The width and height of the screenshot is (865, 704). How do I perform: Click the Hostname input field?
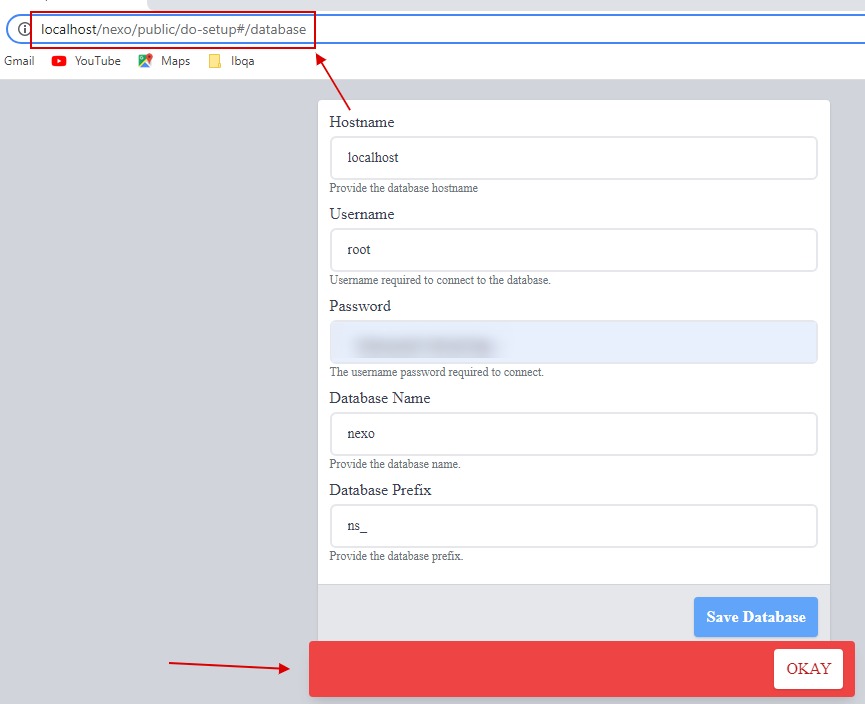574,158
